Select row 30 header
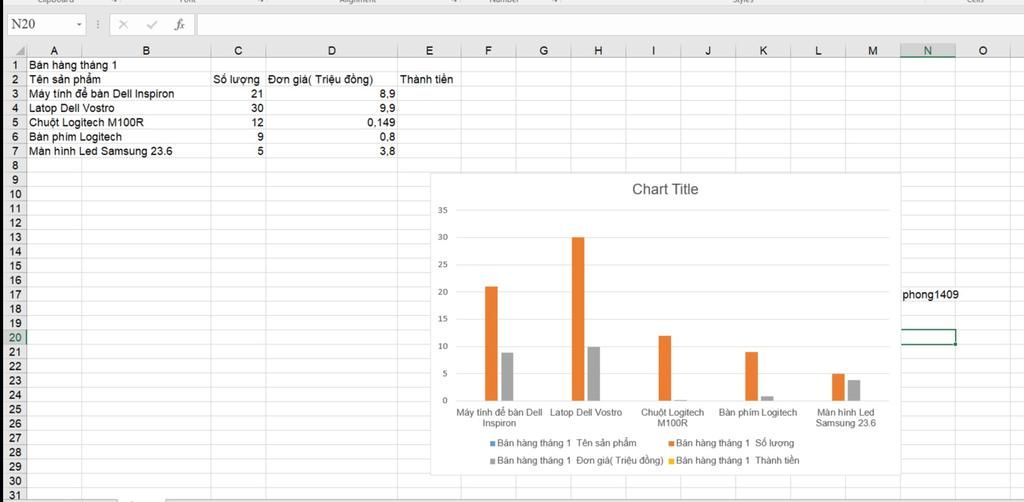This screenshot has height=502, width=1024. [x=14, y=481]
